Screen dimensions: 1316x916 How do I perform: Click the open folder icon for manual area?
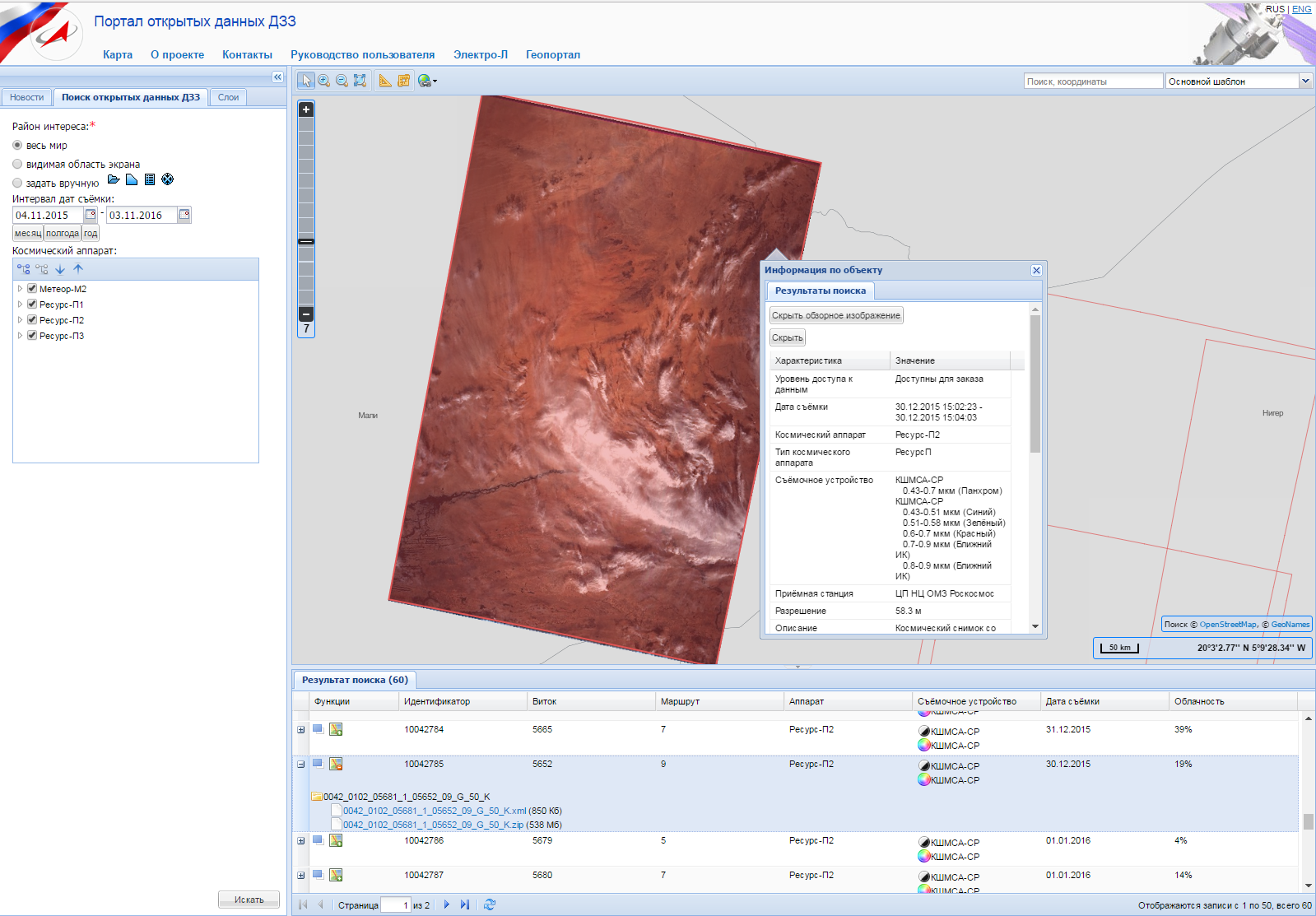click(114, 179)
